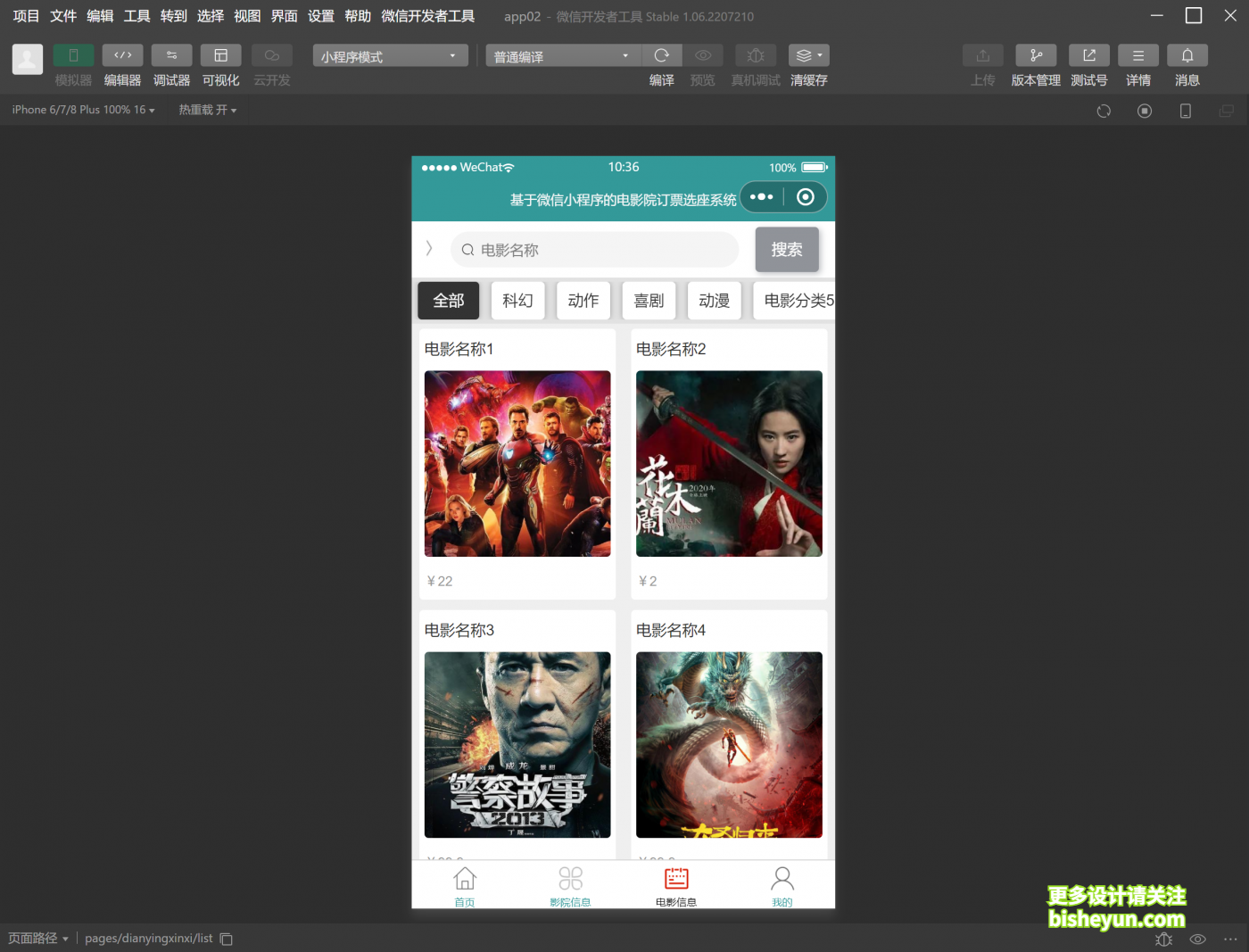
Task: Select the 电影分类5 category tab
Action: [795, 301]
